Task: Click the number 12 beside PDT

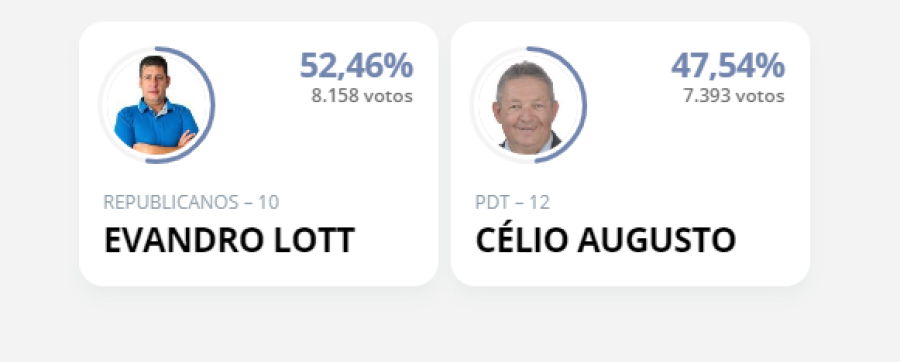Action: [539, 202]
